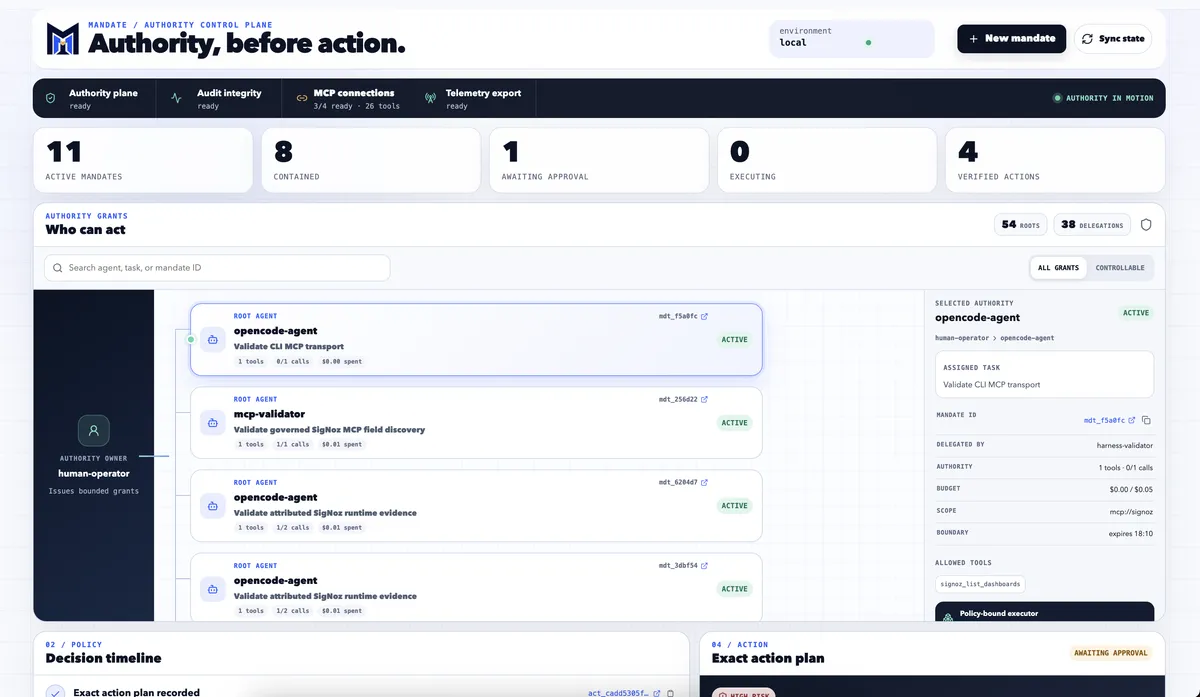Viewport: 1200px width, 697px height.
Task: Copy mandate ID in selected authority panel
Action: pos(1146,420)
